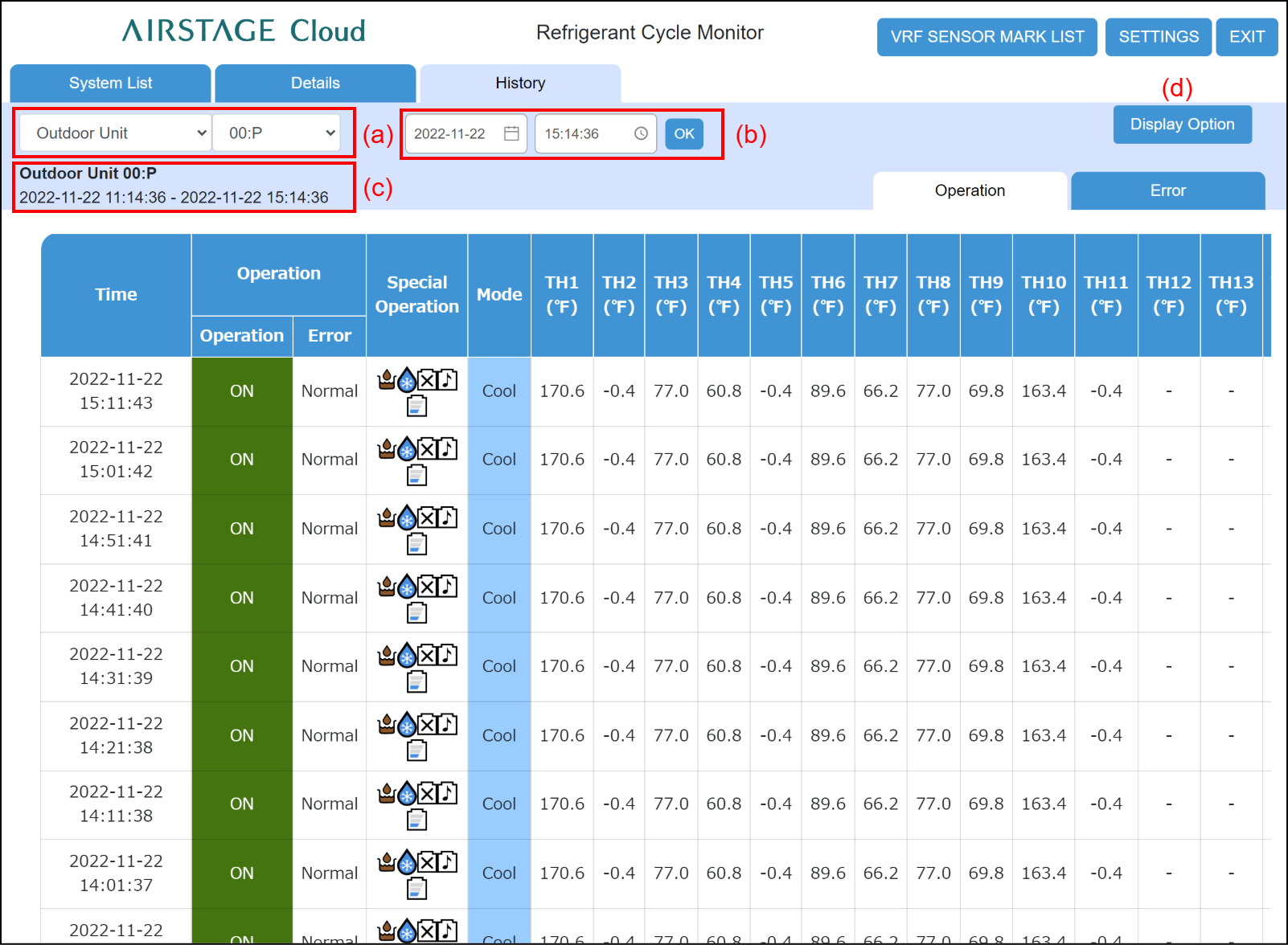Open the Error history tab

pyautogui.click(x=1167, y=191)
